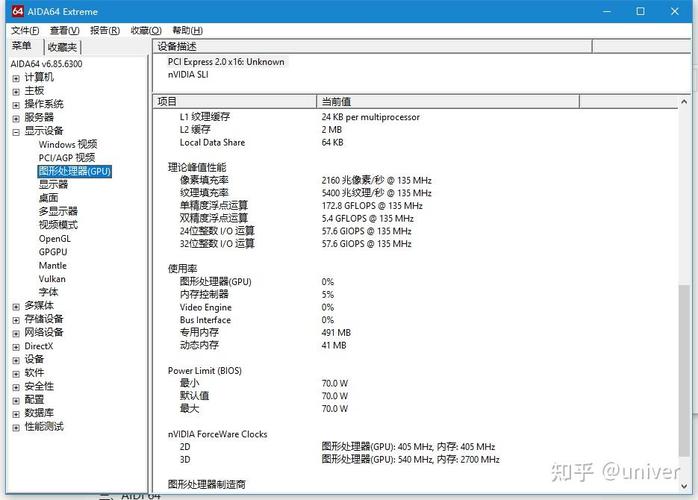
Task: Click the 当前值 column header
Action: [448, 102]
